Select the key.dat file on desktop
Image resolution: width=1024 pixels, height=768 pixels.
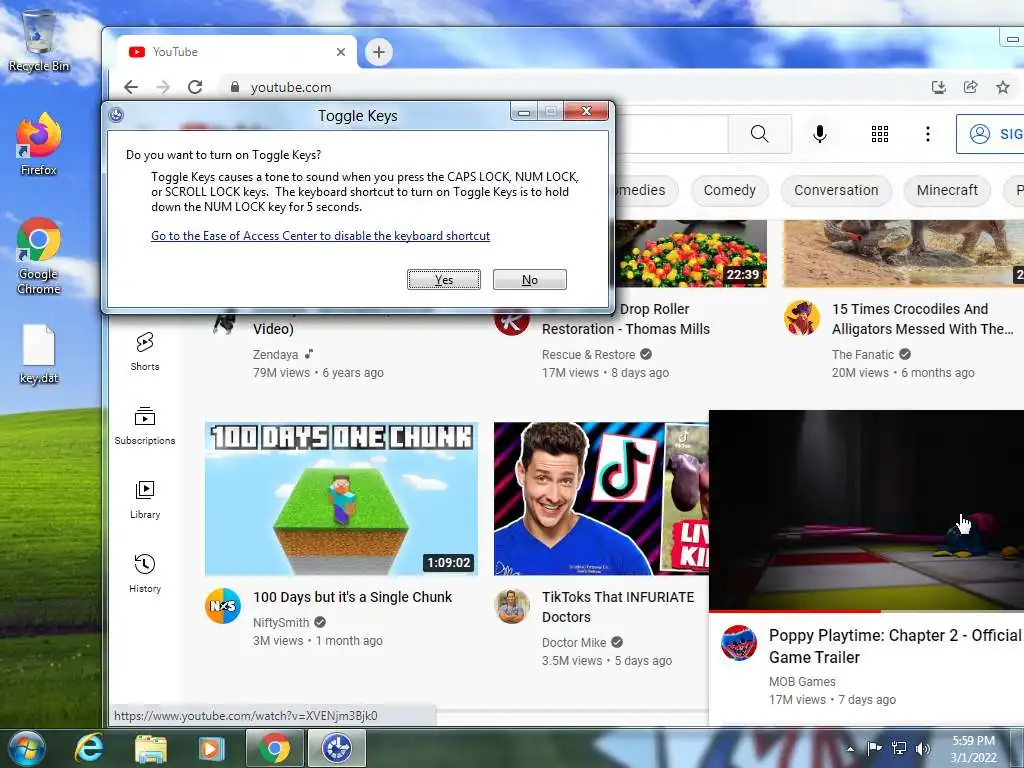click(x=39, y=354)
